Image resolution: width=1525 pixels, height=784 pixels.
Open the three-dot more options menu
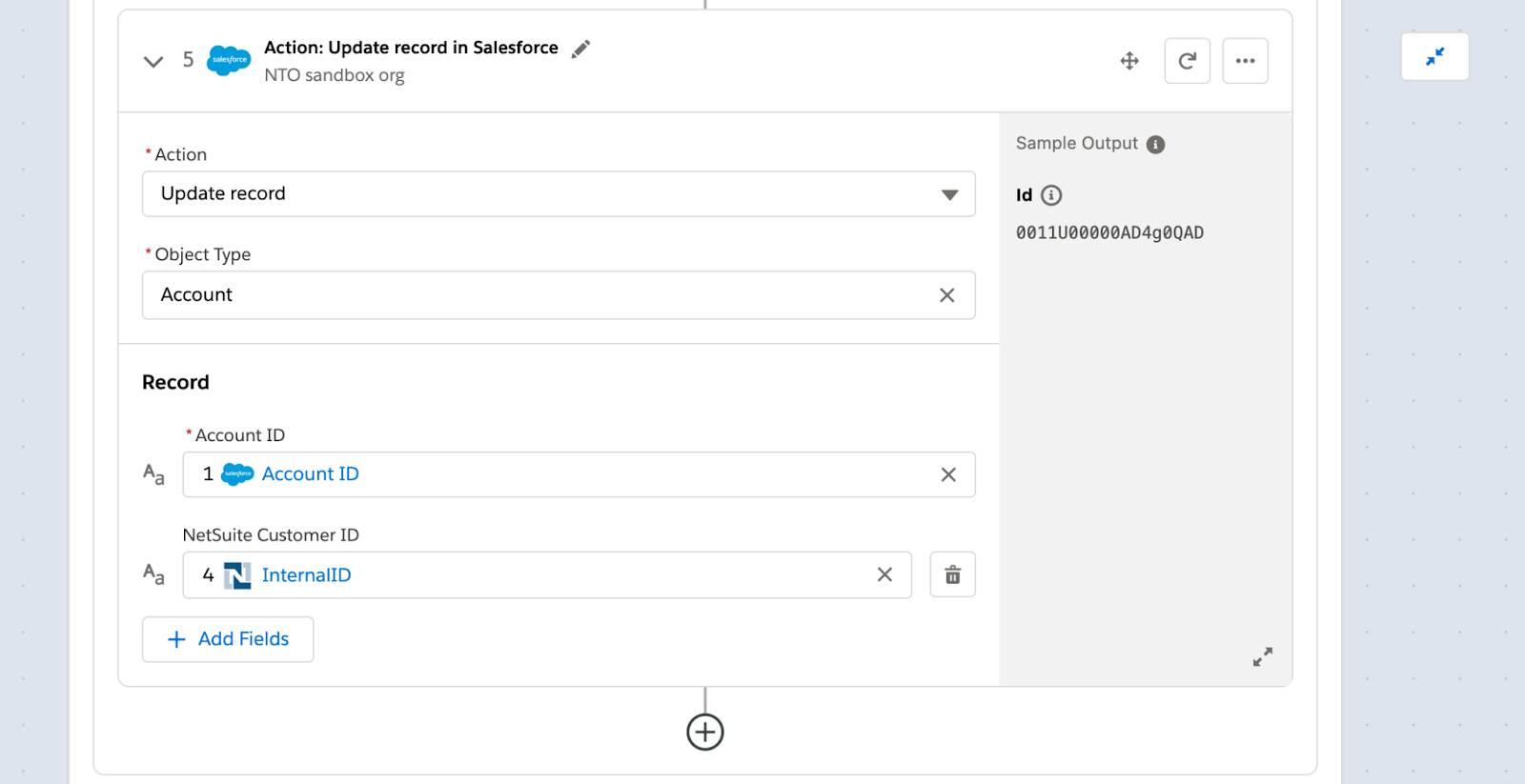click(1246, 61)
